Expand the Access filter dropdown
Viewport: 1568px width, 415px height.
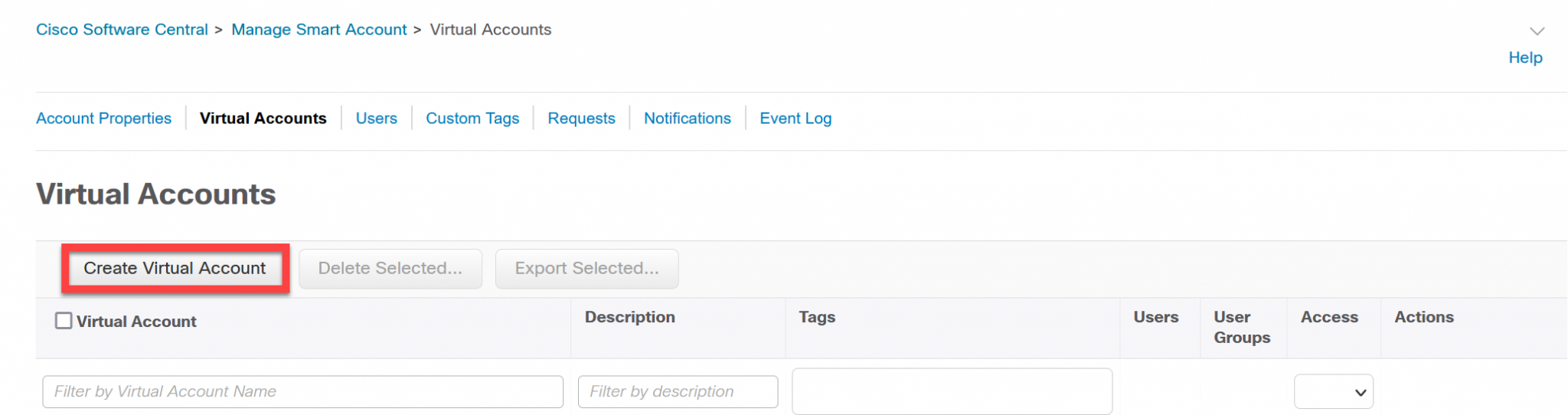pos(1333,392)
